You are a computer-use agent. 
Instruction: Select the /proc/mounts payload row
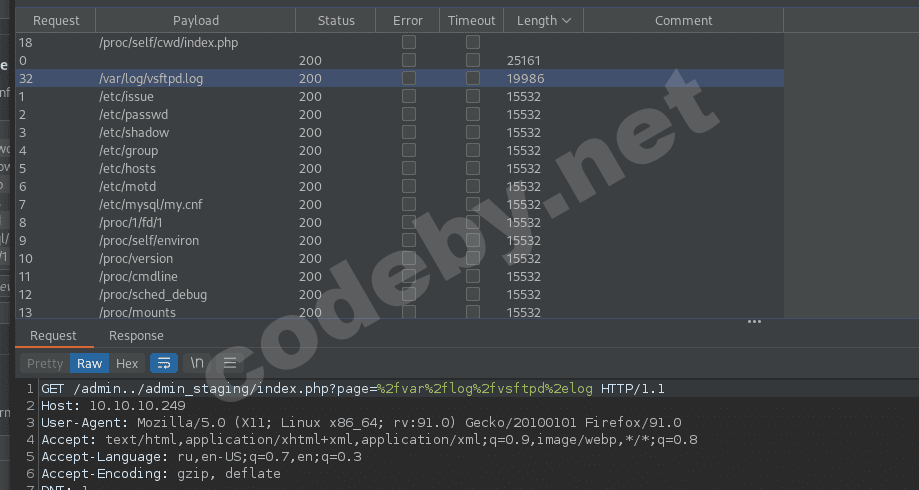pos(400,312)
